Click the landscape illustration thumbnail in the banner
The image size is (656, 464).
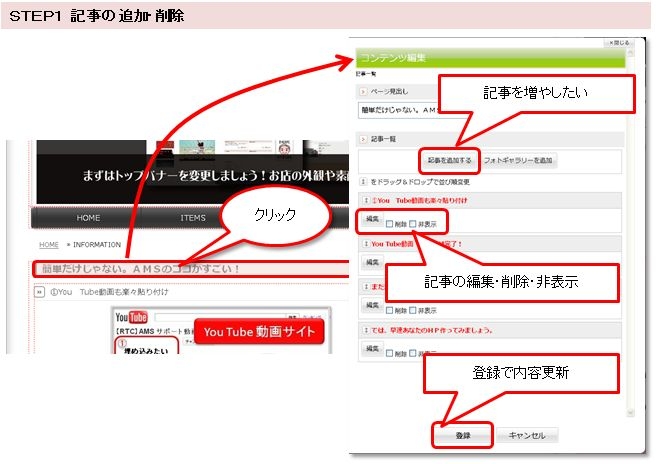point(197,149)
